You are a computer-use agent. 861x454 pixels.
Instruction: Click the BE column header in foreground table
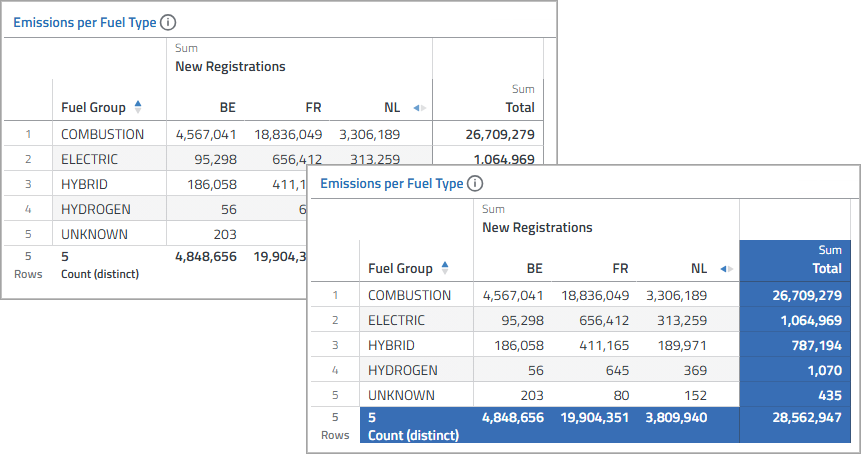pos(535,269)
